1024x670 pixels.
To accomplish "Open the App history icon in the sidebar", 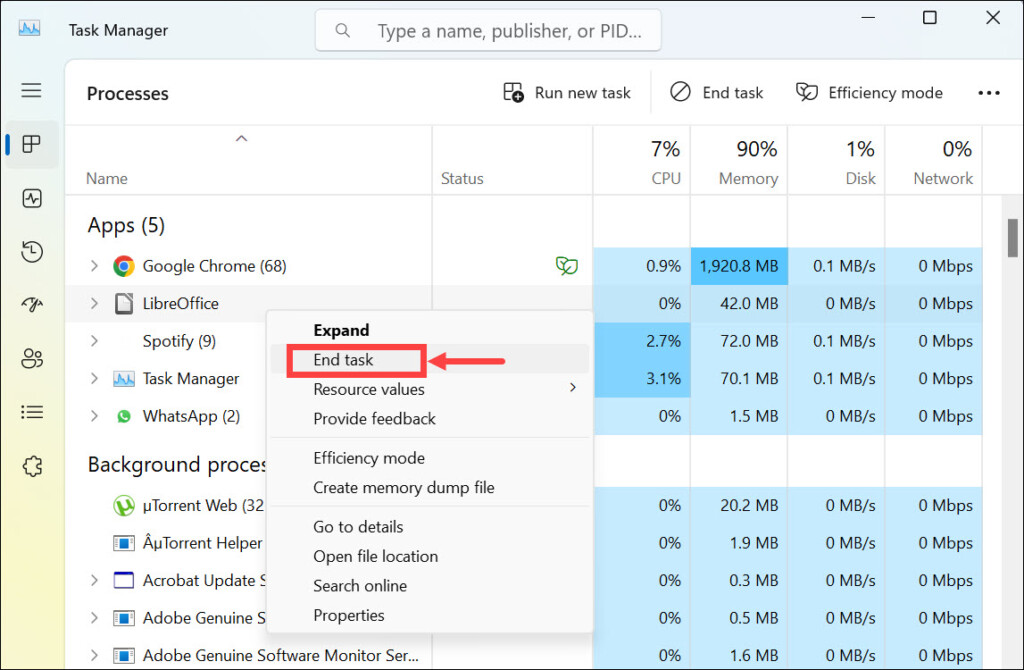I will pyautogui.click(x=32, y=251).
